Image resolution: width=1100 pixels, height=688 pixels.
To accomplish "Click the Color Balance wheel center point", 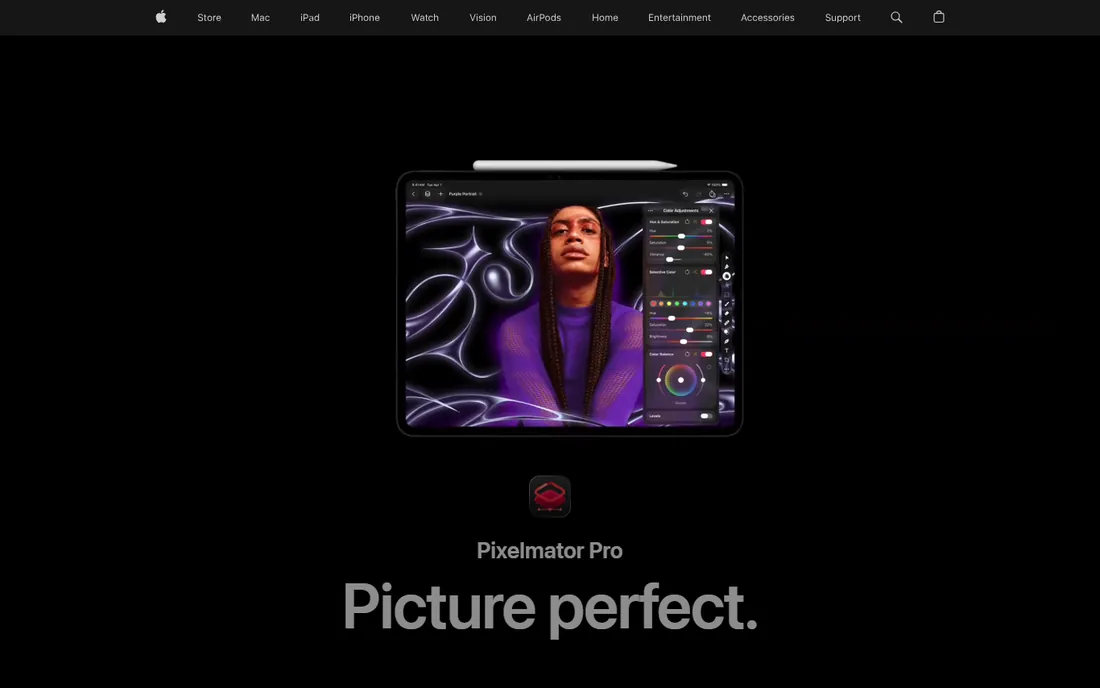I will [680, 380].
